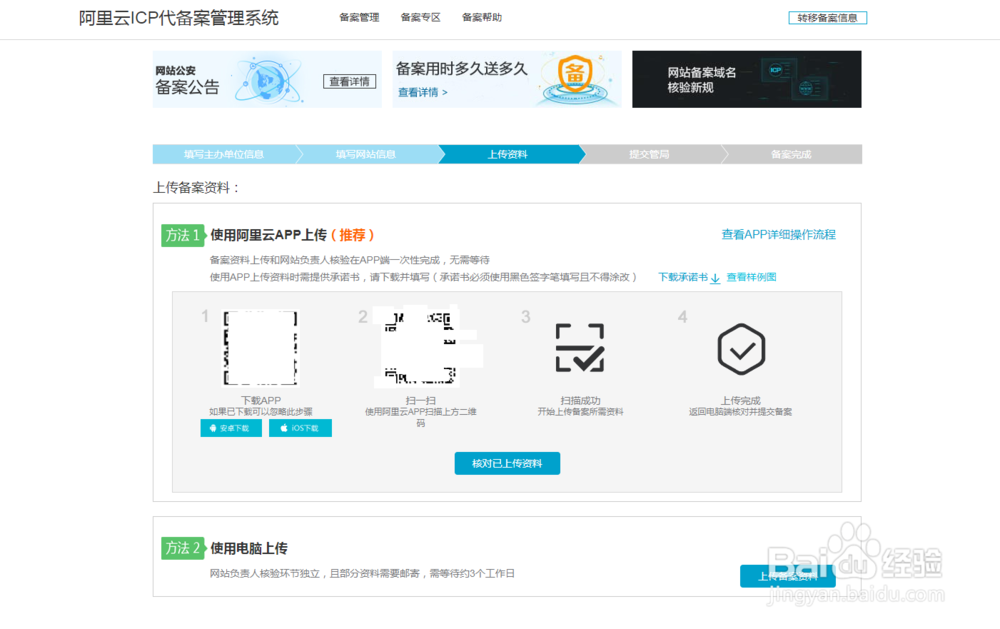
Task: Open 查看样例图 link
Action: [x=751, y=277]
